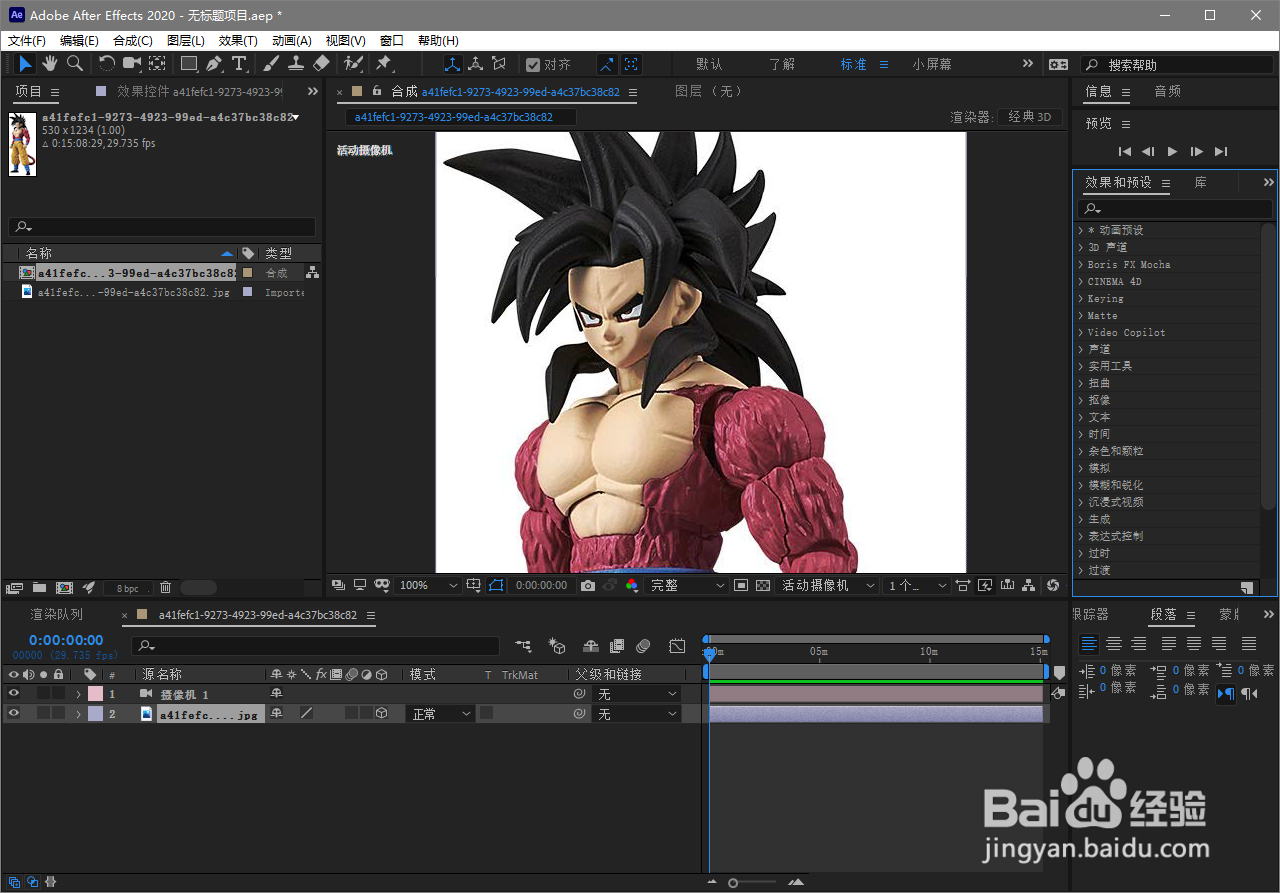Click the Project panel search field
1280x893 pixels.
pyautogui.click(x=161, y=227)
